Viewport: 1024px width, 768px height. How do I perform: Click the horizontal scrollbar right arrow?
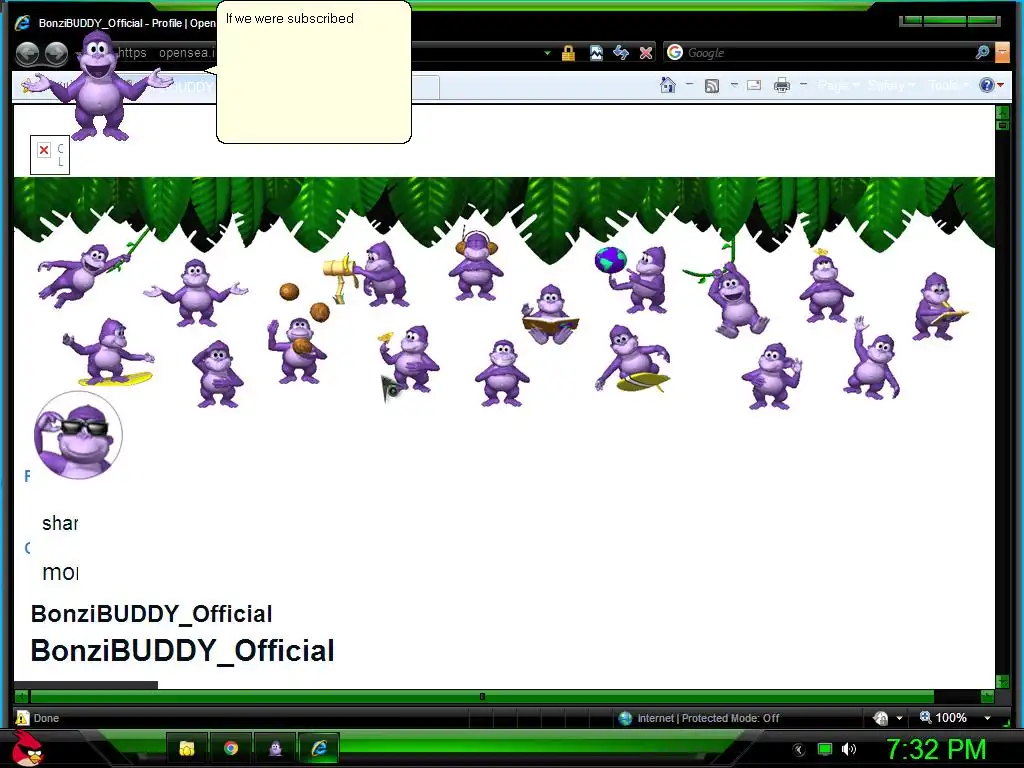(x=987, y=697)
